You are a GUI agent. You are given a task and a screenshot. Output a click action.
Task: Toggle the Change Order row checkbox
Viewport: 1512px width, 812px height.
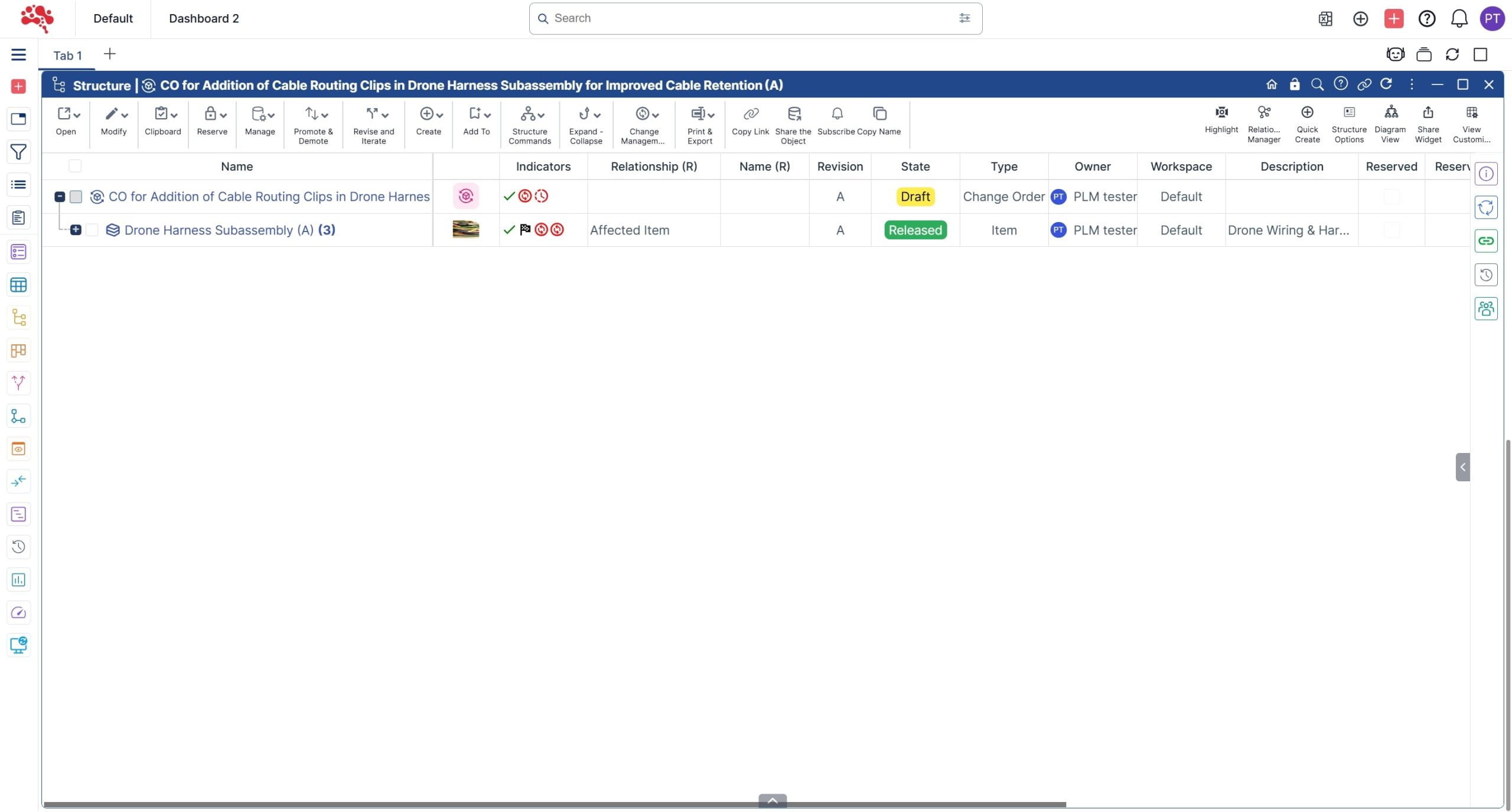coord(76,197)
